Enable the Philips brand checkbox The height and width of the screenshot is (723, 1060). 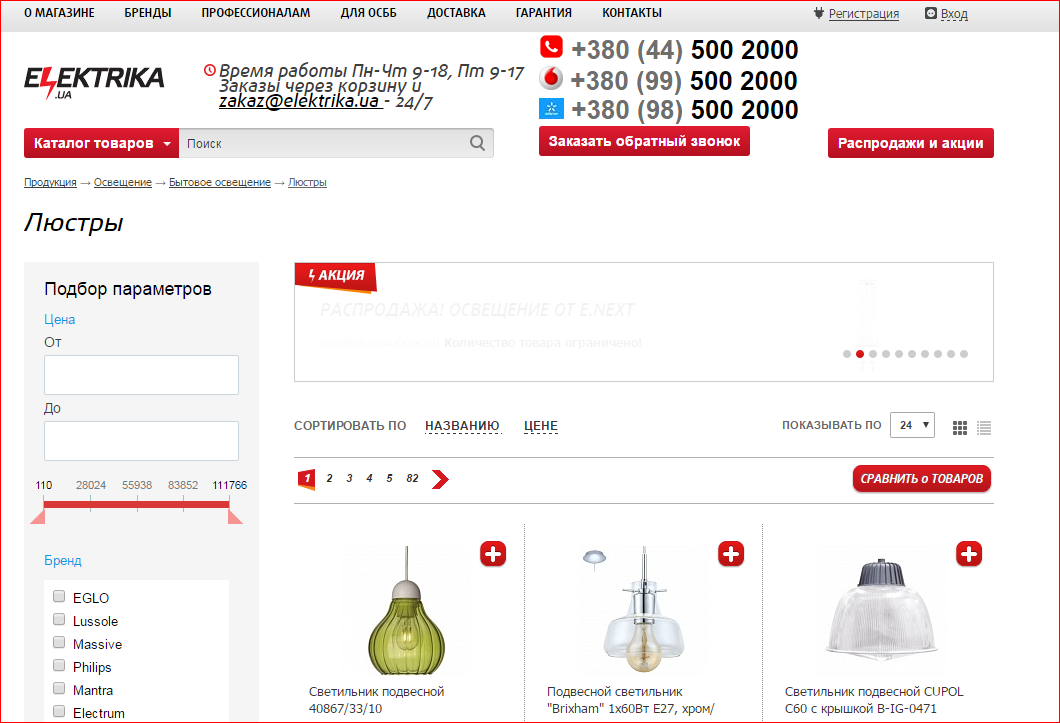click(x=59, y=666)
